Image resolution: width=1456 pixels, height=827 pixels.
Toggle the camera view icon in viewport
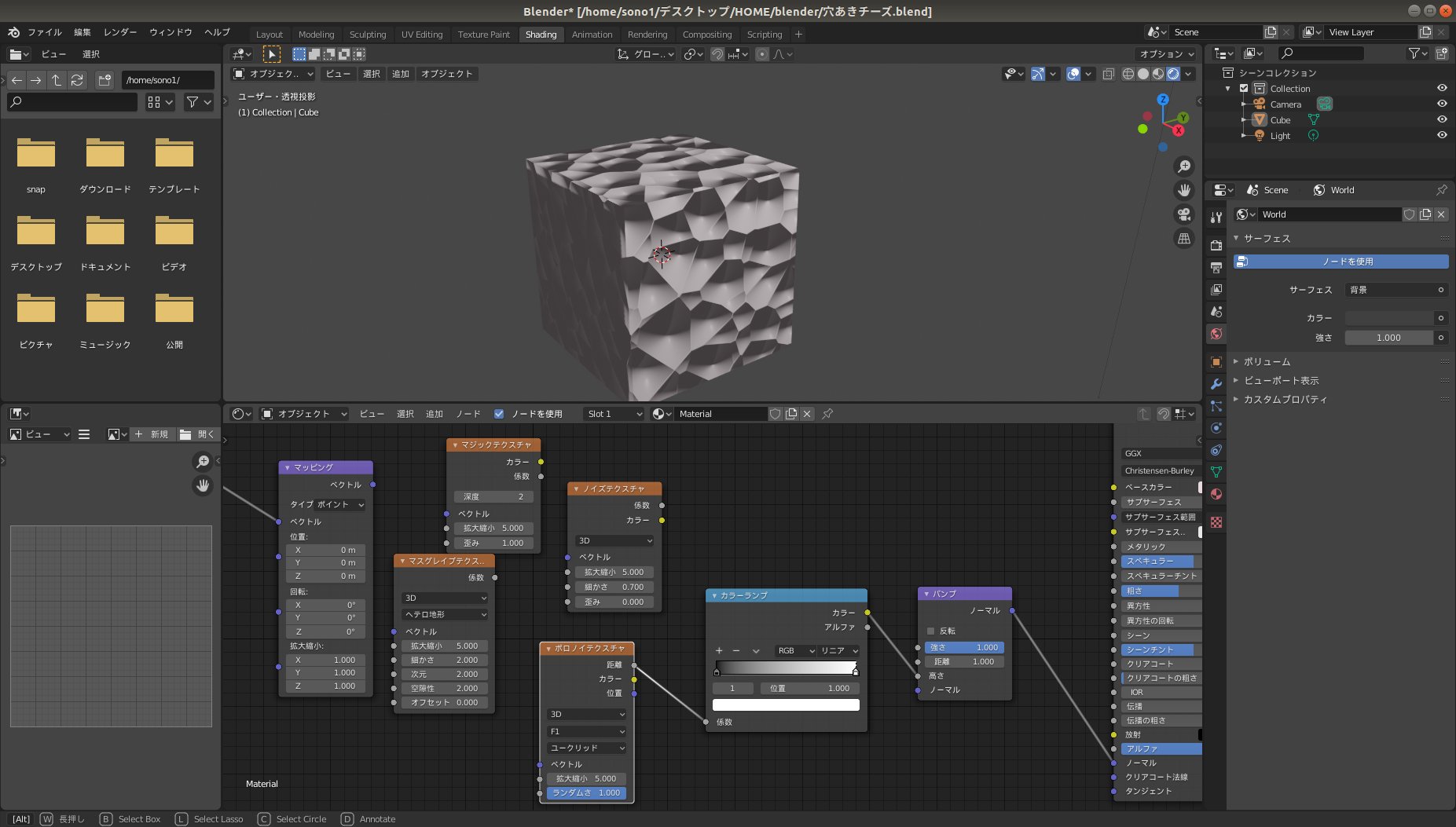point(1183,214)
